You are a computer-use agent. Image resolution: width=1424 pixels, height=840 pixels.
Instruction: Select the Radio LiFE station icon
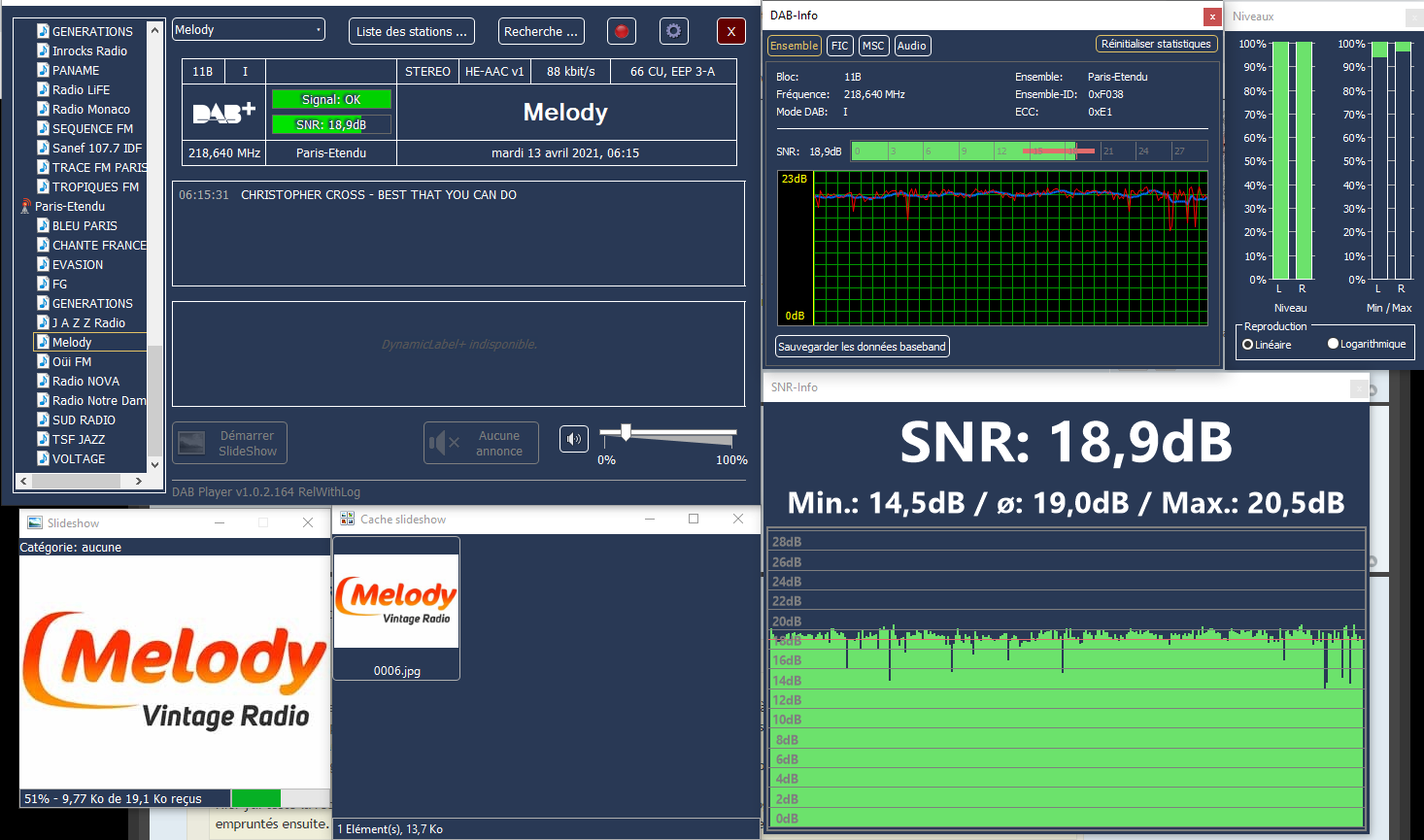tap(43, 89)
